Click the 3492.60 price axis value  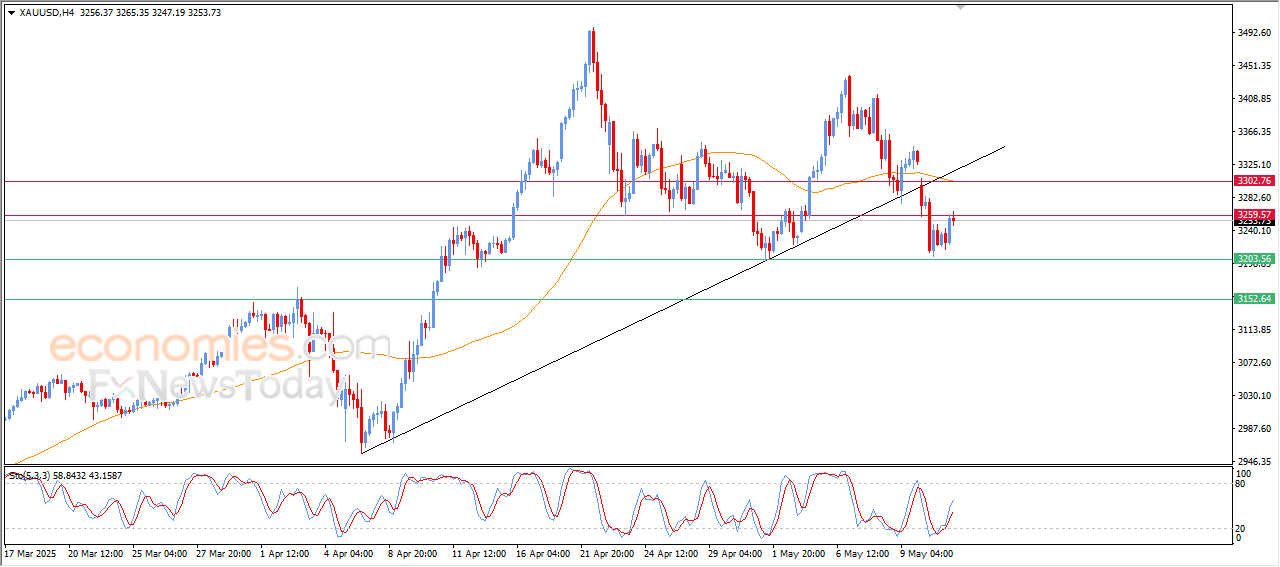click(x=1255, y=32)
